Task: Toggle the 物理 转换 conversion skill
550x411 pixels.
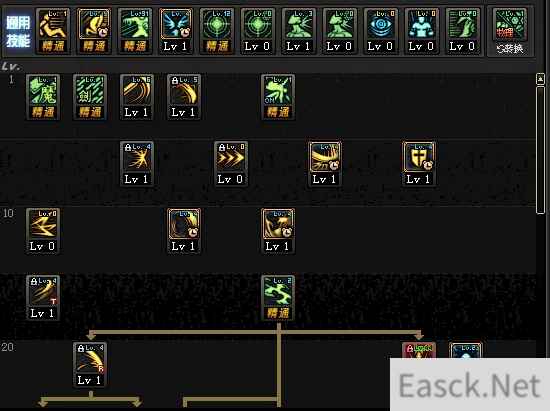Action: (x=510, y=31)
